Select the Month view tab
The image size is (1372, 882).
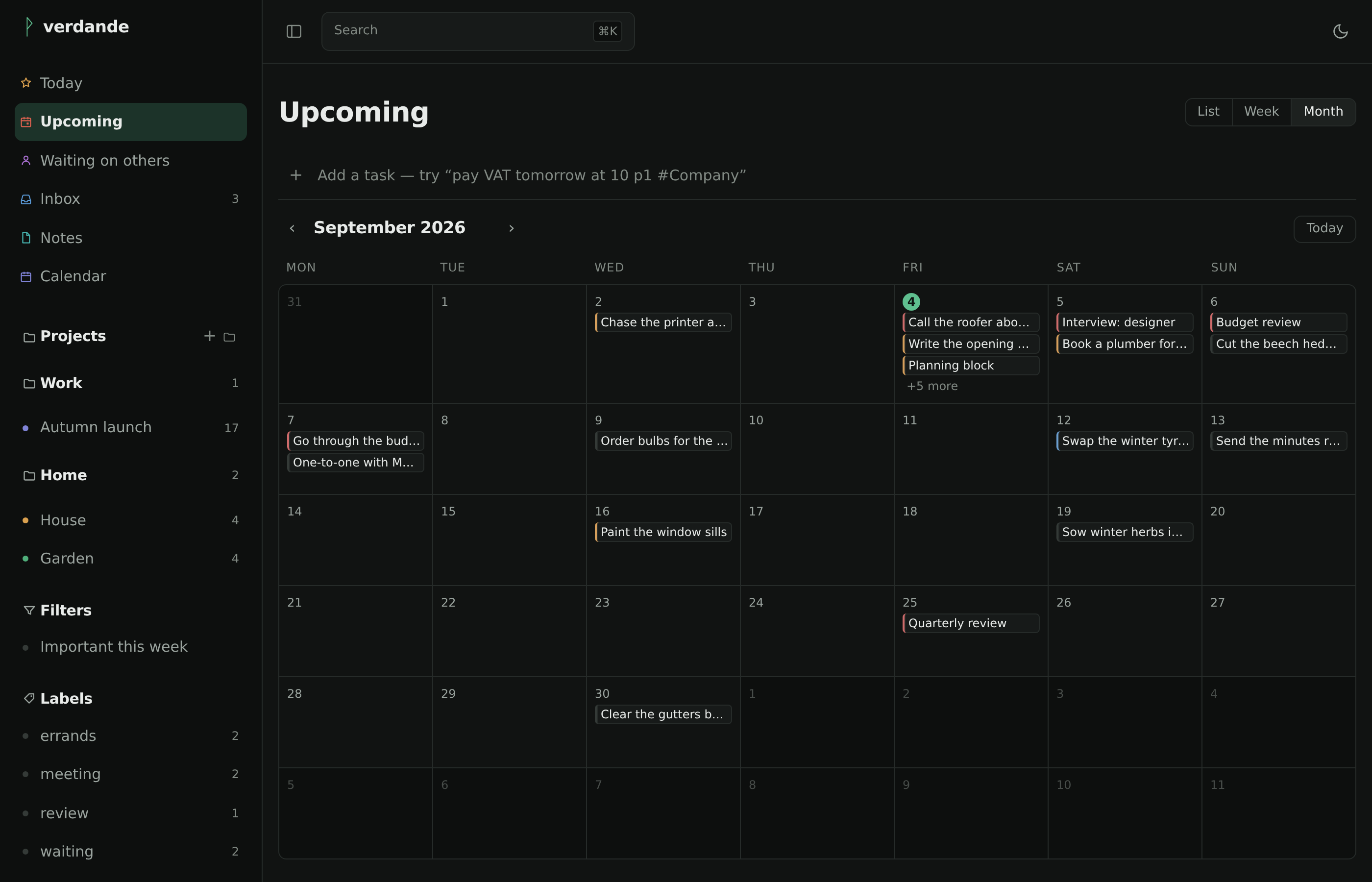tap(1323, 112)
